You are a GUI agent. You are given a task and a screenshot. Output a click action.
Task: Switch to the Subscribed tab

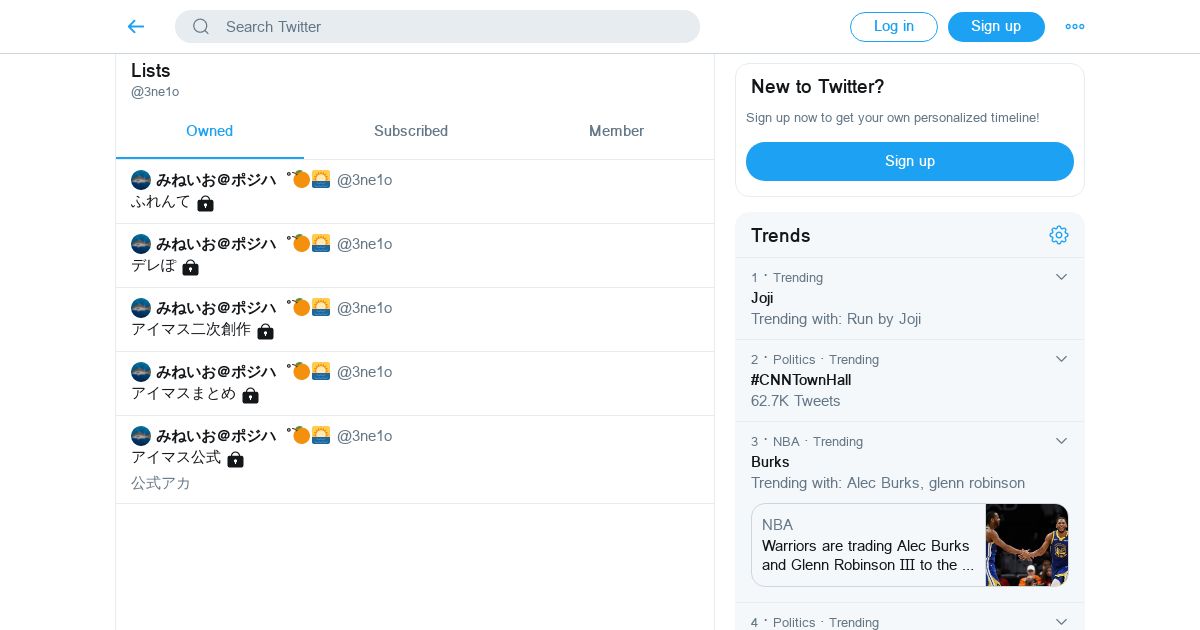click(x=411, y=131)
